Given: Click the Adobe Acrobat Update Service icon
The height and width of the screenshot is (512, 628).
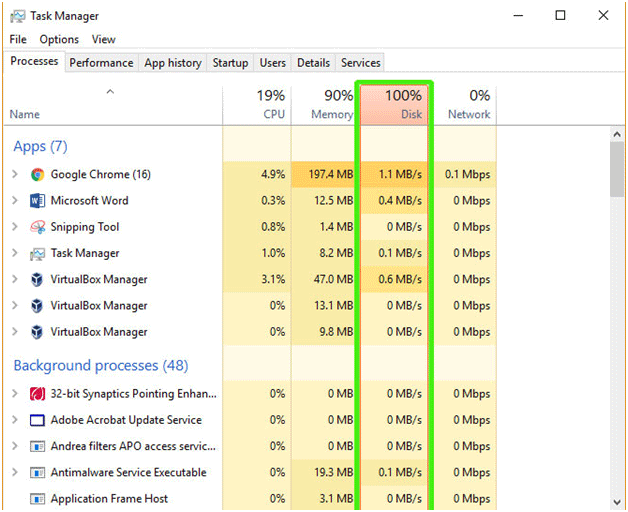Looking at the screenshot, I should coord(37,420).
